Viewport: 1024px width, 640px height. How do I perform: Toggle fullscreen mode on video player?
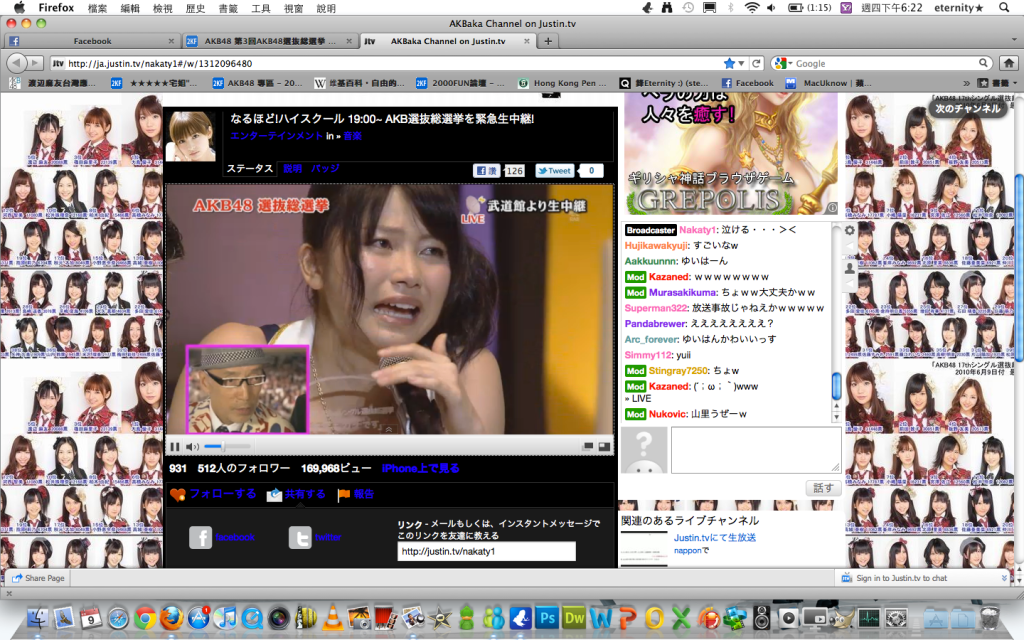(605, 446)
